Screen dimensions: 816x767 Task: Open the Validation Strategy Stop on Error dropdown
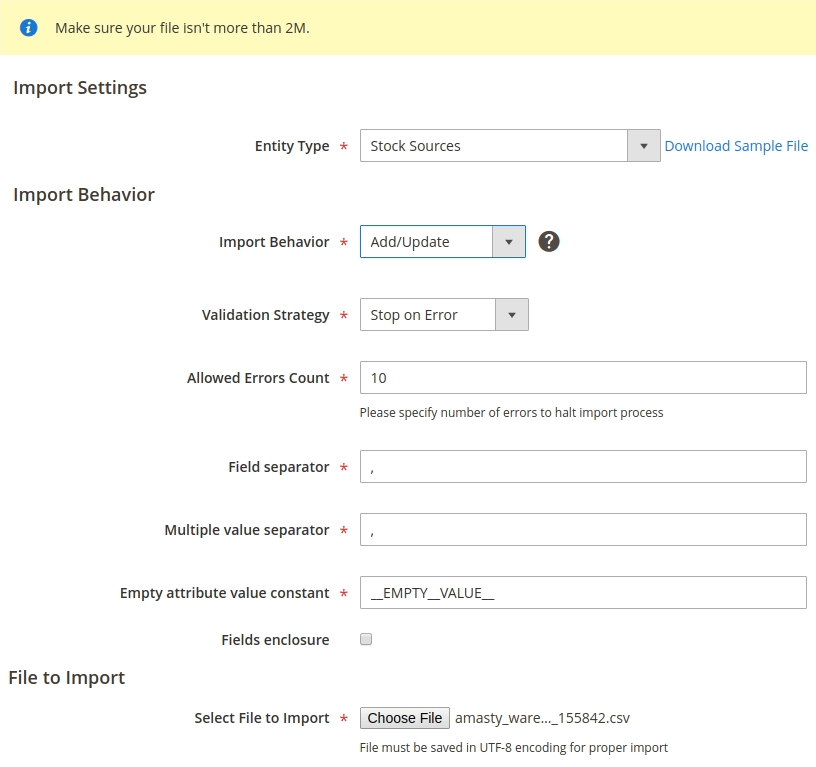tap(443, 315)
